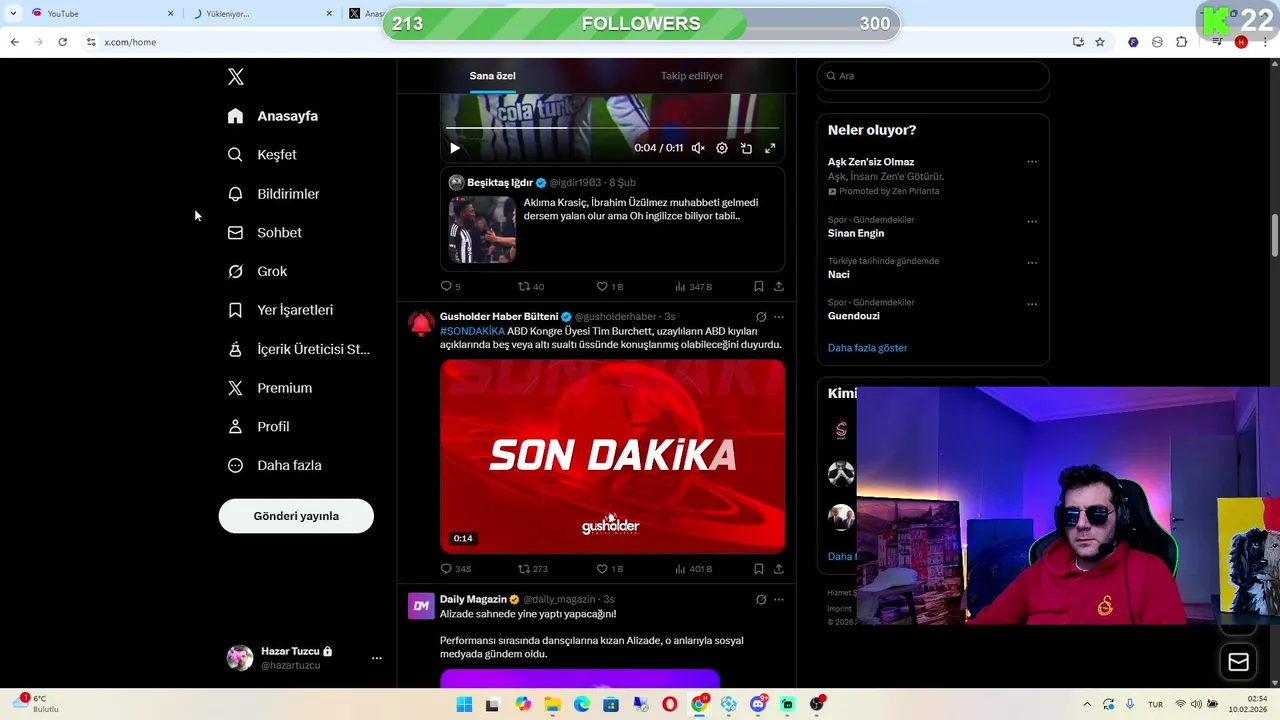The width and height of the screenshot is (1280, 720).
Task: Open Discord from taskbar
Action: tap(758, 705)
